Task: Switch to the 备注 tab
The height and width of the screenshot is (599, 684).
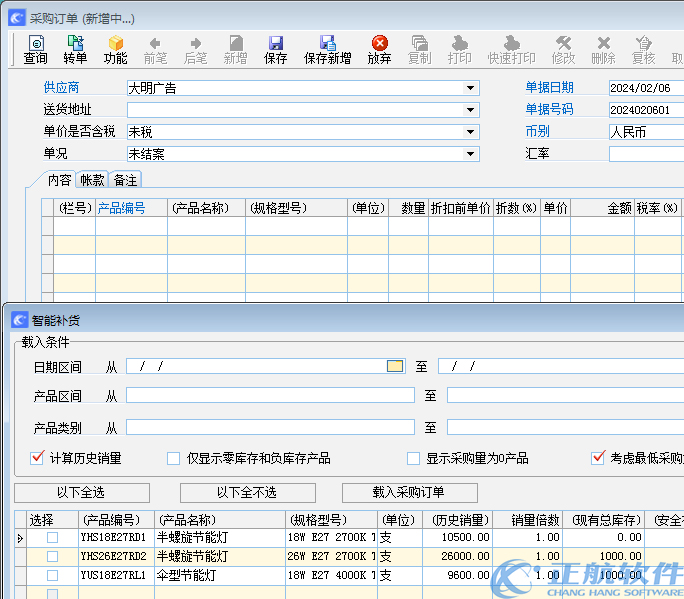Action: tap(125, 180)
